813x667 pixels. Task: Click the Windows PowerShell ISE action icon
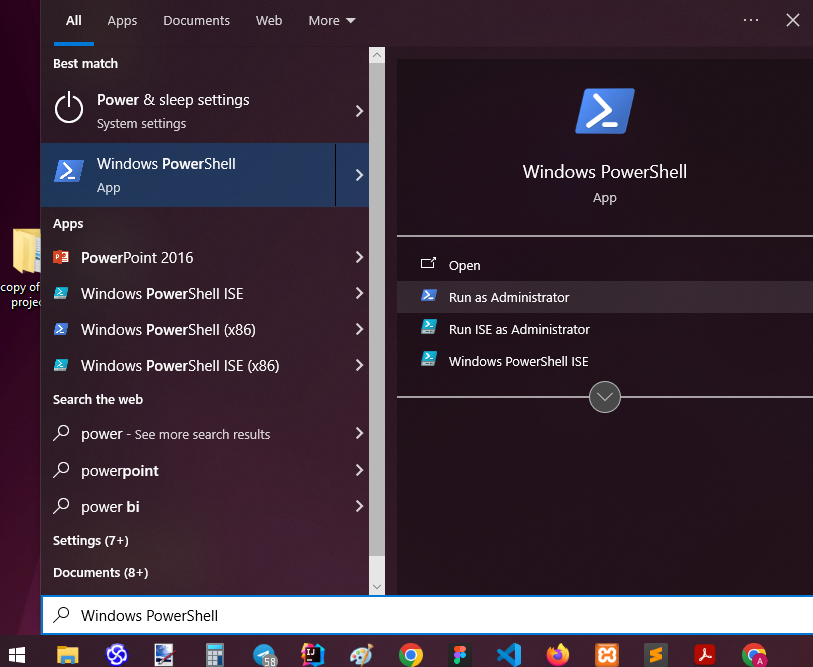click(429, 358)
